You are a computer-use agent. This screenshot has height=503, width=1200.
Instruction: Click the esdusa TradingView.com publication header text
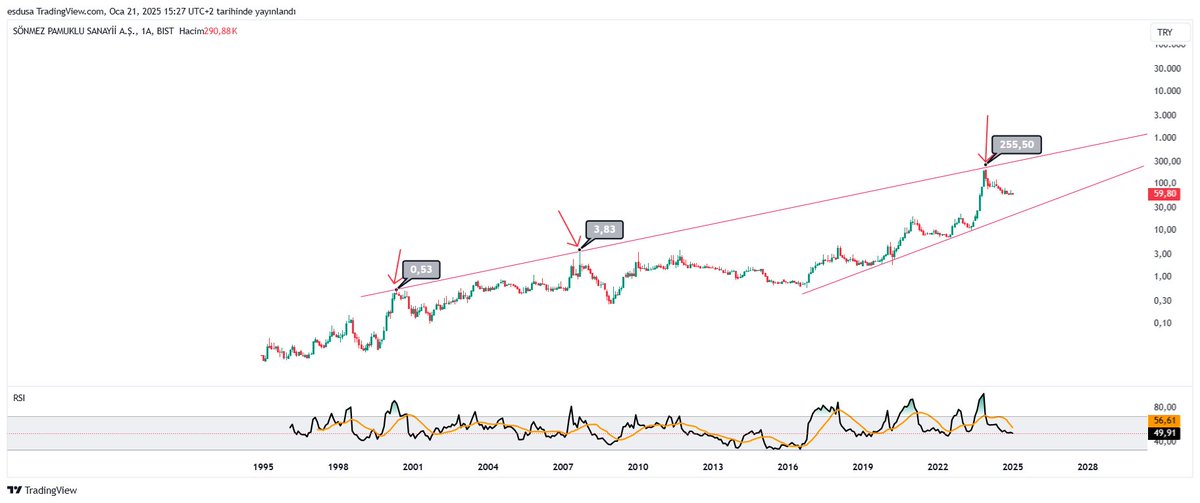(x=152, y=11)
